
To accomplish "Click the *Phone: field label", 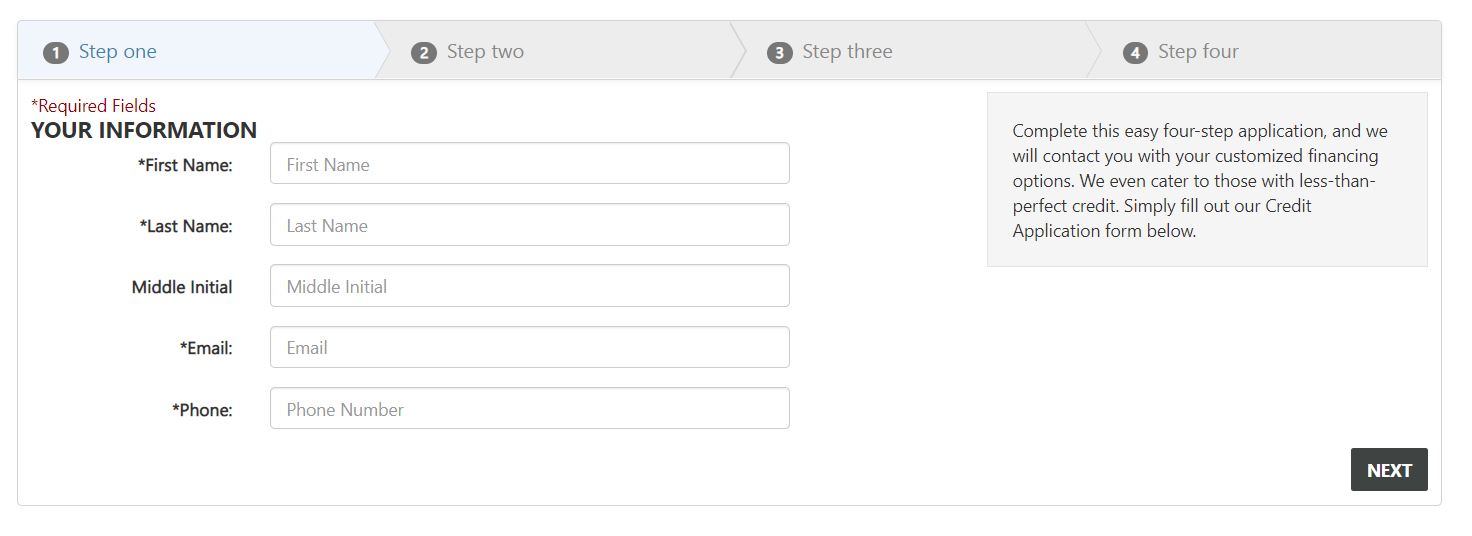I will pos(202,410).
